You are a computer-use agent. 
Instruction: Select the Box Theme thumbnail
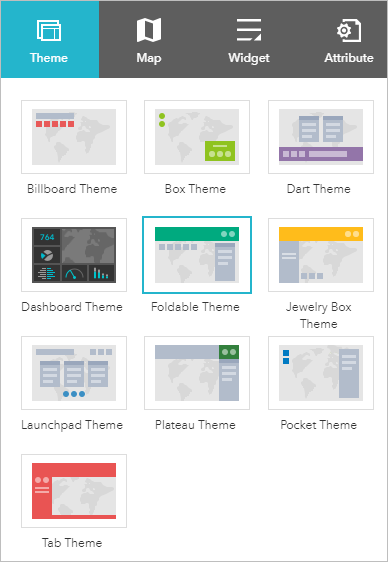197,137
